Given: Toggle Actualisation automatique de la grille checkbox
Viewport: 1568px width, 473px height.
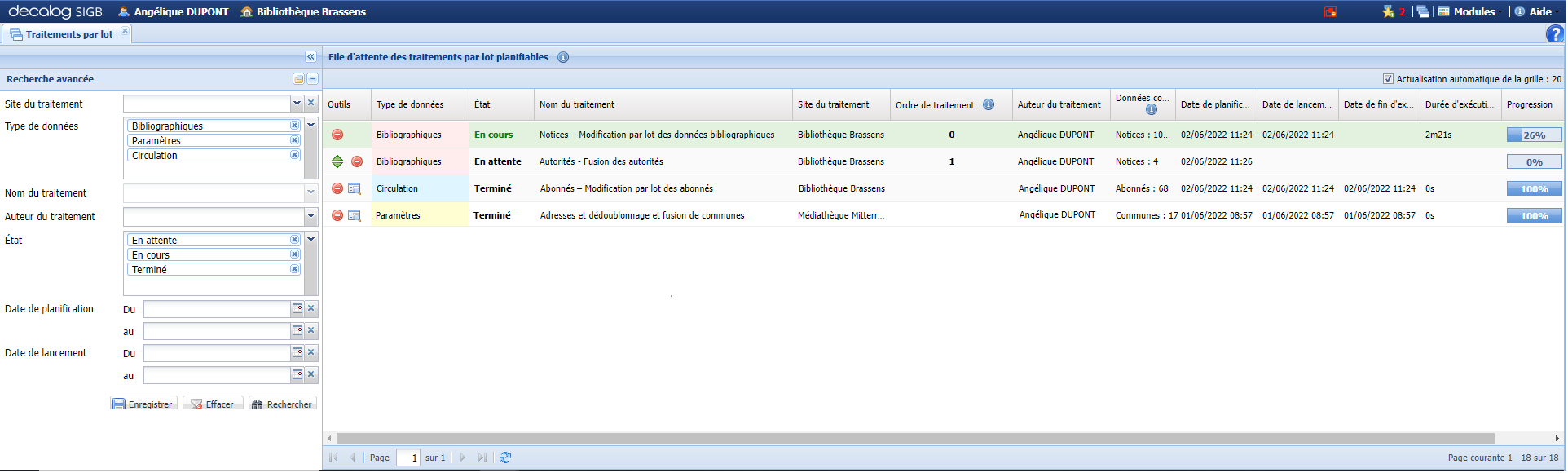Looking at the screenshot, I should point(1388,79).
